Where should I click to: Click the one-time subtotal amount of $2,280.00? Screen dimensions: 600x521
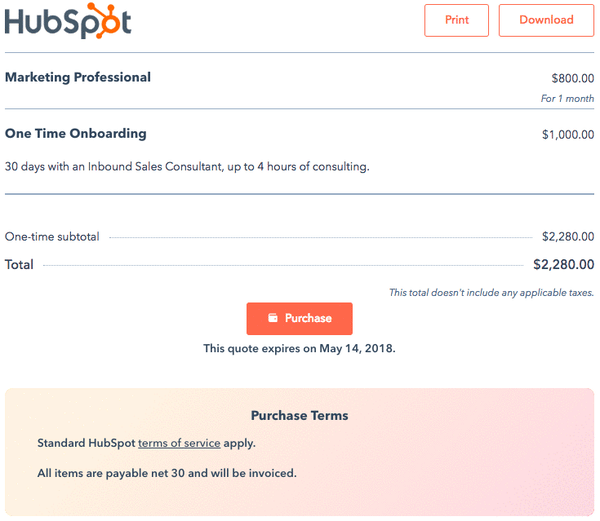tap(567, 237)
